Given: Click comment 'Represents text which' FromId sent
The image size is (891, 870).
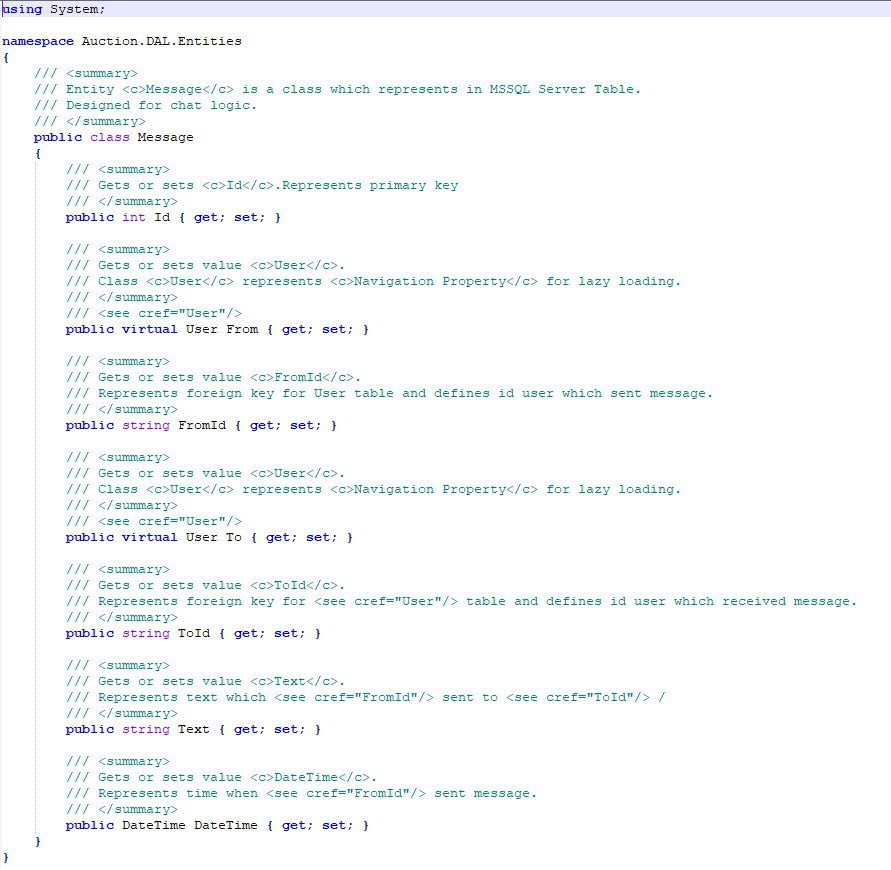Looking at the screenshot, I should coord(365,697).
